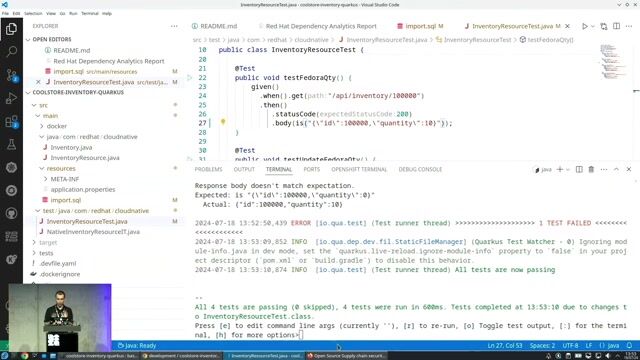Open the Source Control view
The height and width of the screenshot is (360, 640).
11,75
